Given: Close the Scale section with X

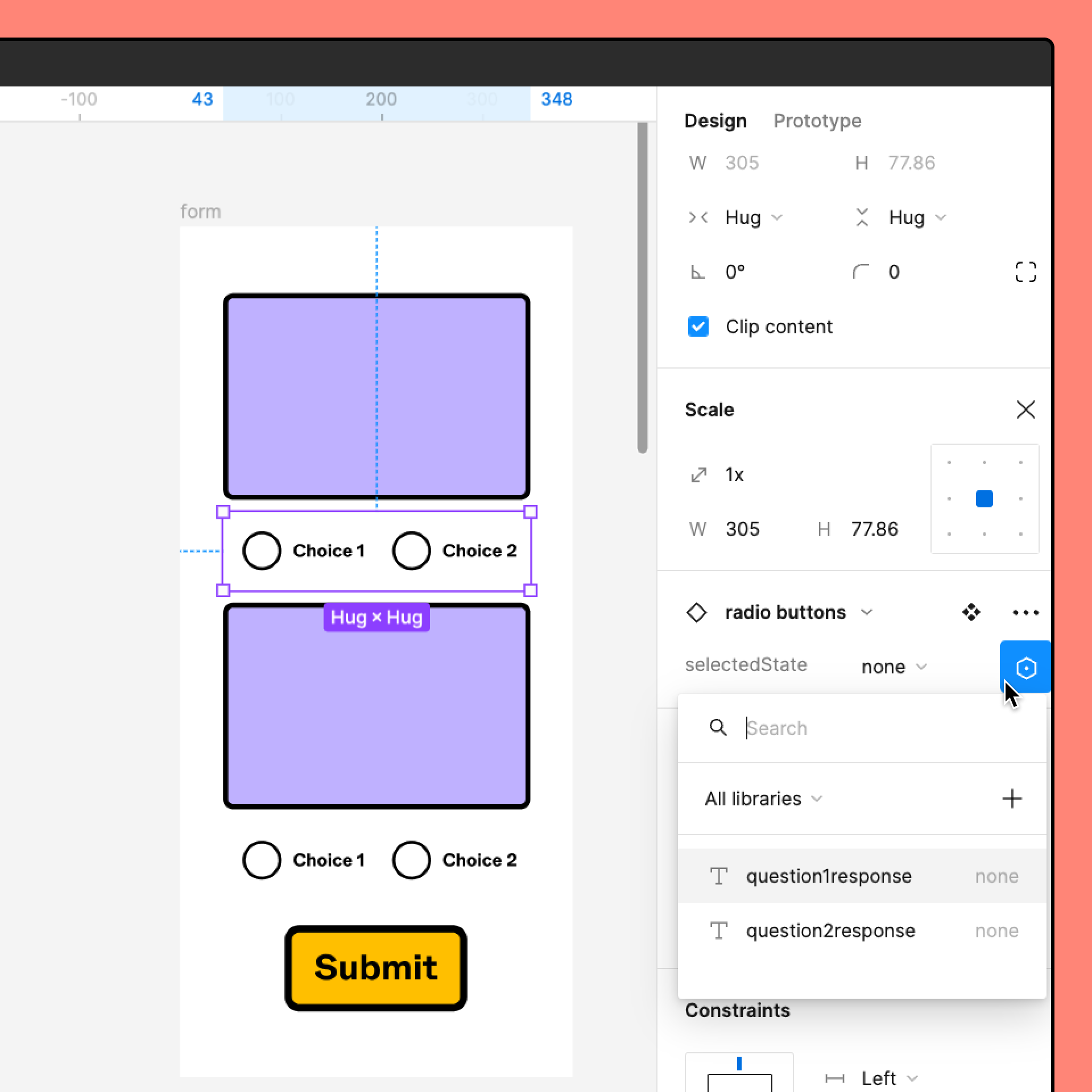Looking at the screenshot, I should [1025, 409].
